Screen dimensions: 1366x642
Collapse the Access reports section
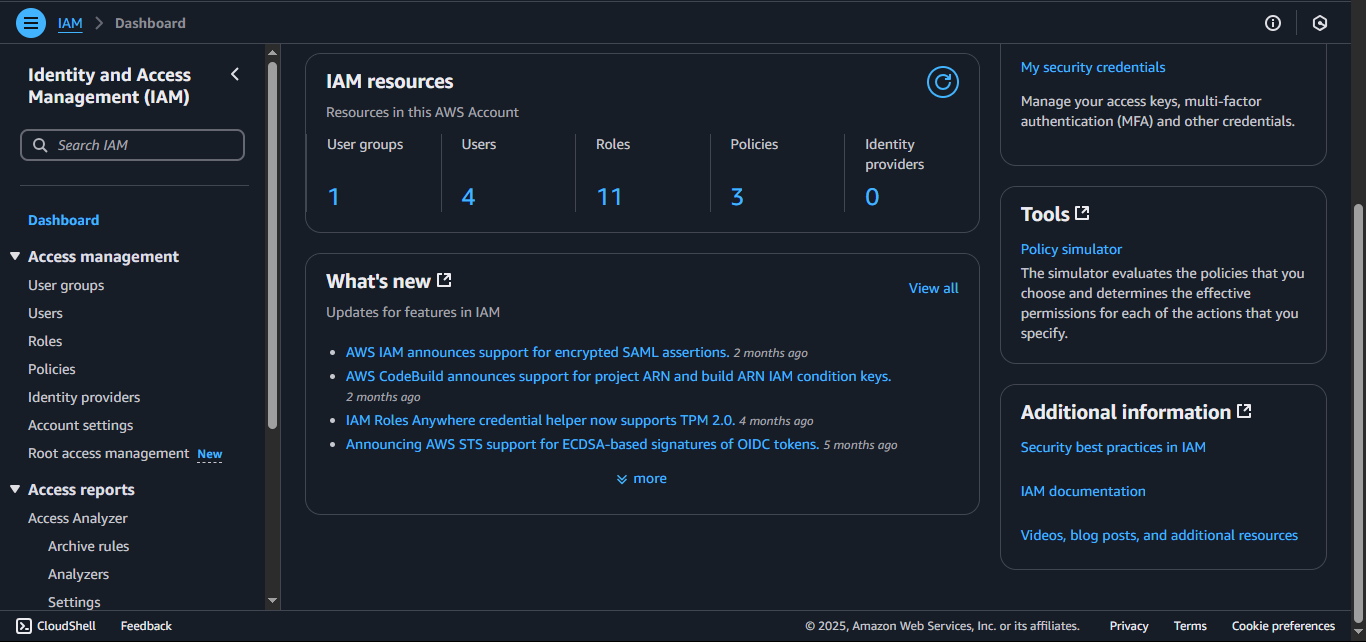[x=15, y=490]
